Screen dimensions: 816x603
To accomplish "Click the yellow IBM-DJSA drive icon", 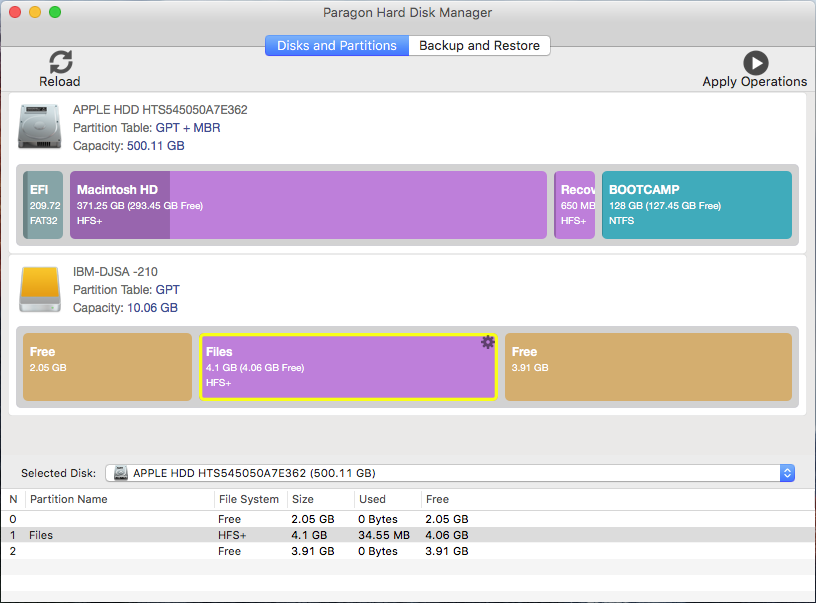I will click(x=40, y=289).
